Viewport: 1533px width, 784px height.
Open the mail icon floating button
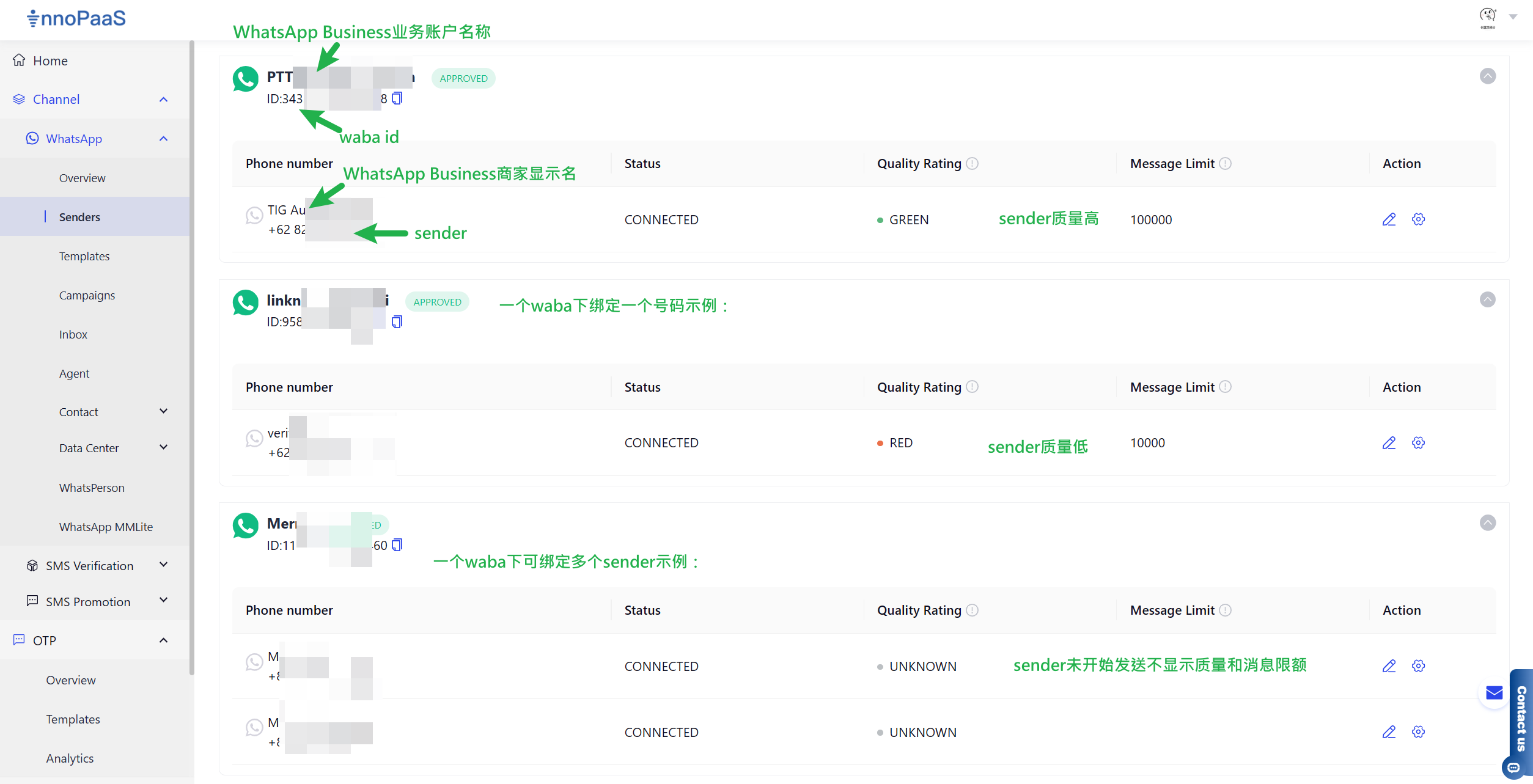pyautogui.click(x=1494, y=692)
